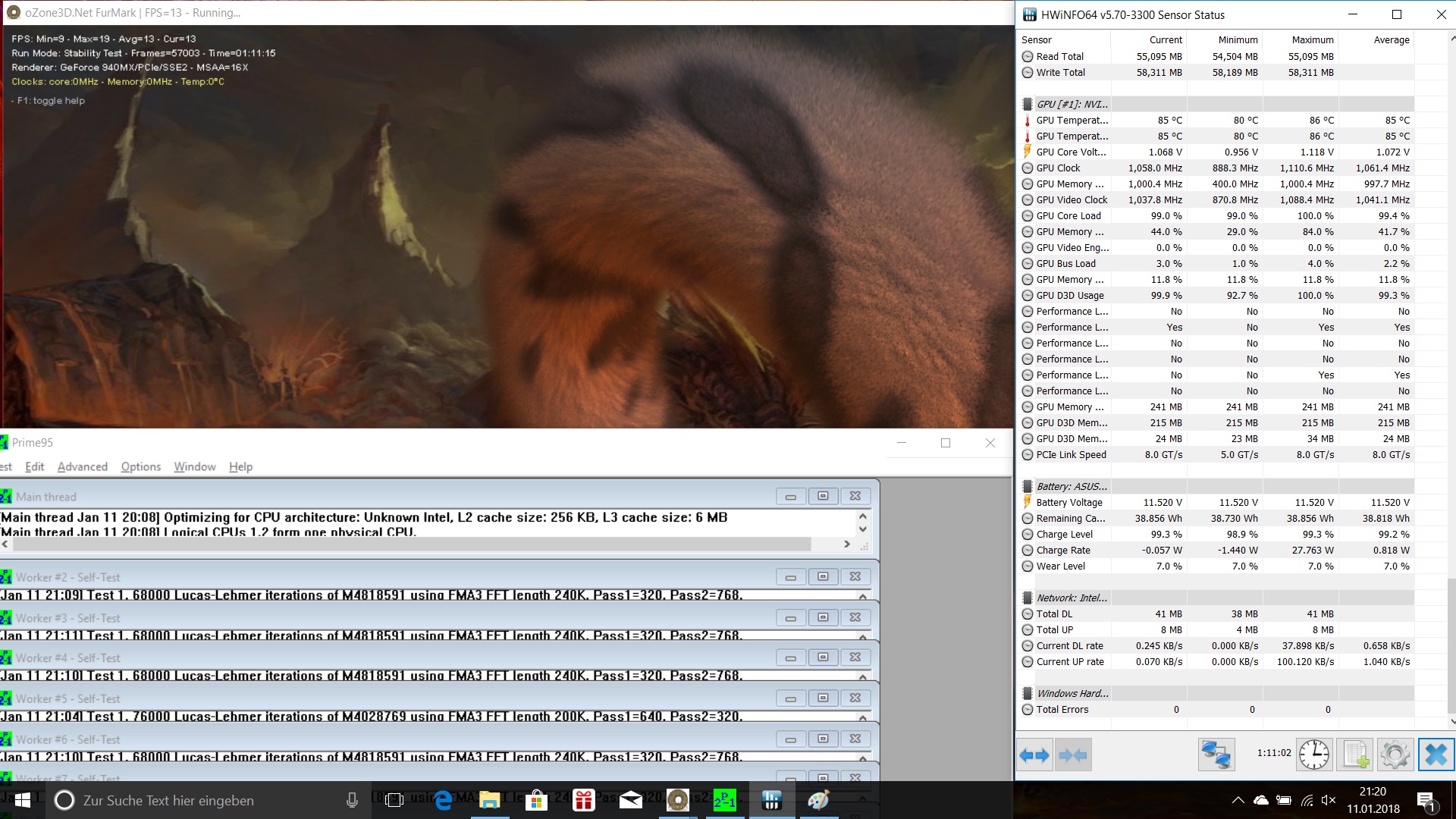The width and height of the screenshot is (1456, 819).
Task: Minimize the Main thread subwindow
Action: click(x=790, y=497)
